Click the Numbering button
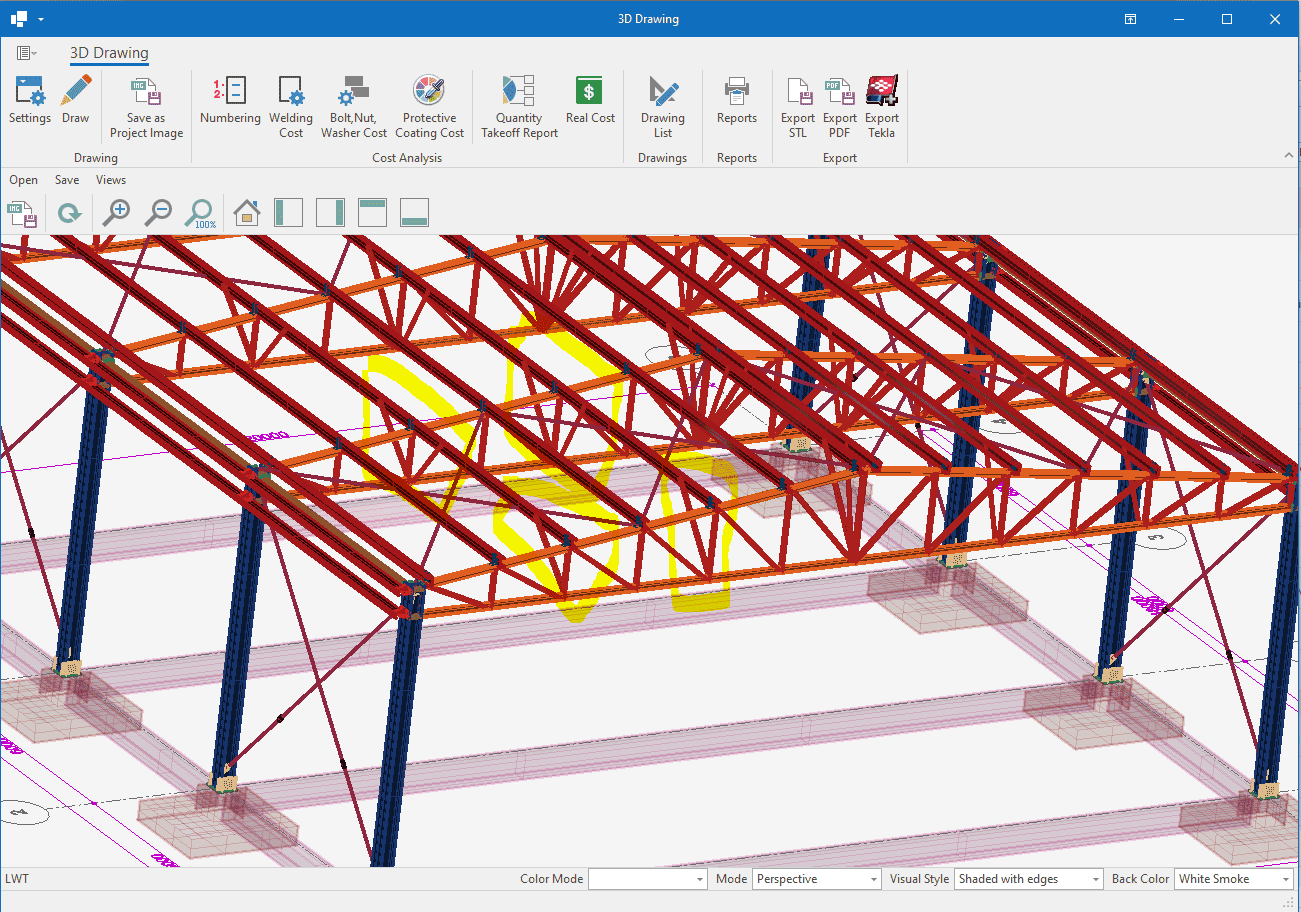 click(230, 100)
